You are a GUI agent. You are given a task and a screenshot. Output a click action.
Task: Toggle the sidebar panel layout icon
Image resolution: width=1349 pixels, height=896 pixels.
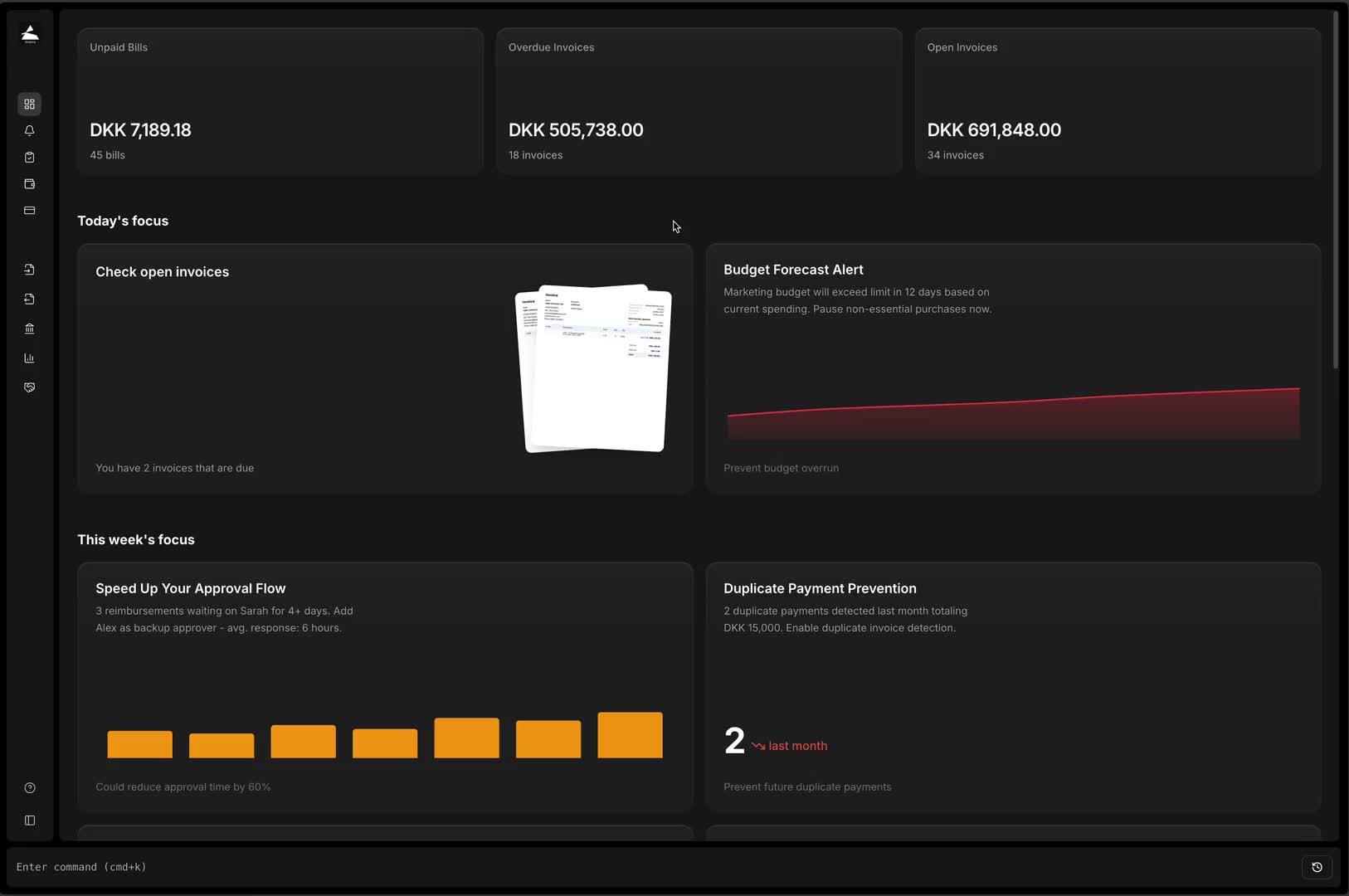[x=30, y=820]
